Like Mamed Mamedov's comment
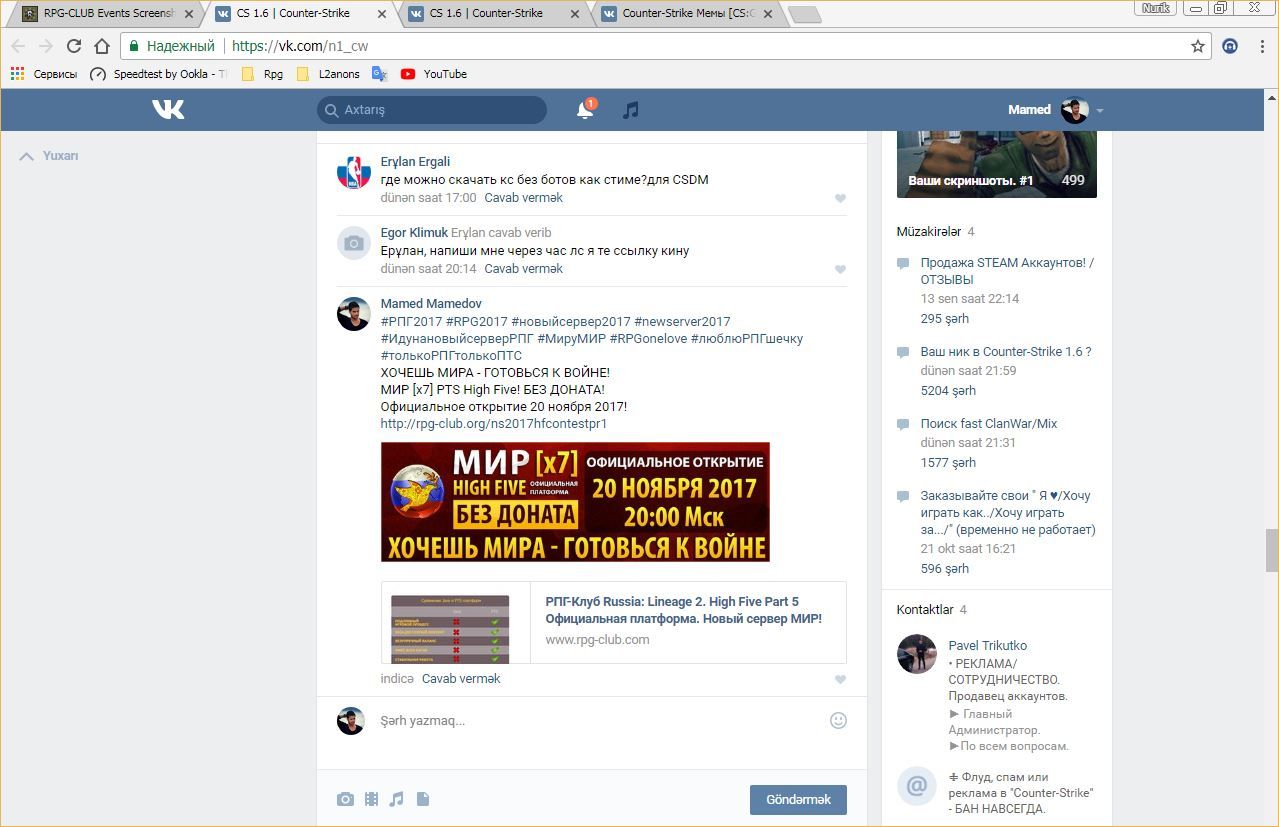 click(x=840, y=679)
